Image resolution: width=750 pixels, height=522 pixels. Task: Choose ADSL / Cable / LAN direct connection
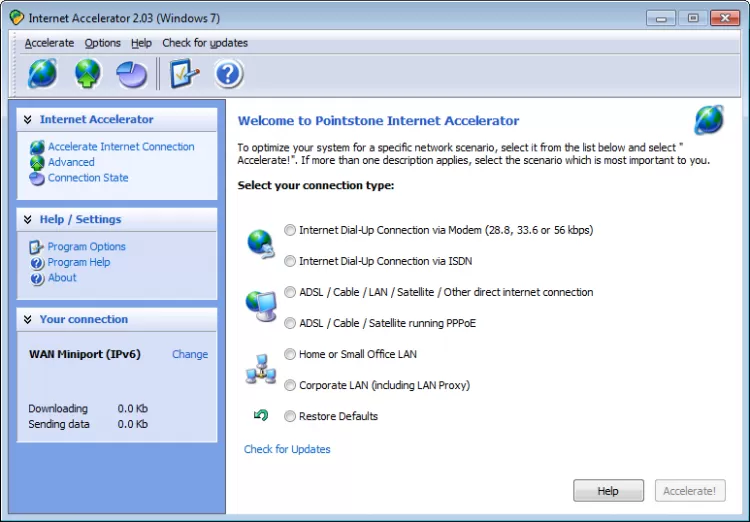pos(290,292)
